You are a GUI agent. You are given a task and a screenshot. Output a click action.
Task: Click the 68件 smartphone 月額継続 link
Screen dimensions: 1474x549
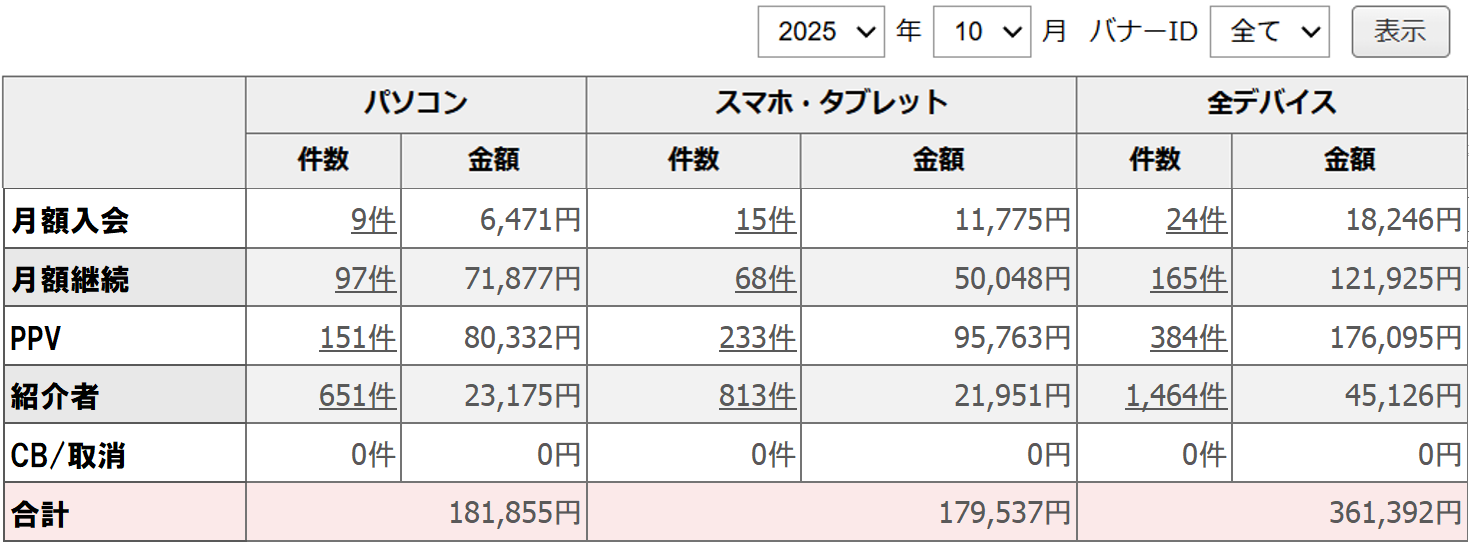point(765,279)
